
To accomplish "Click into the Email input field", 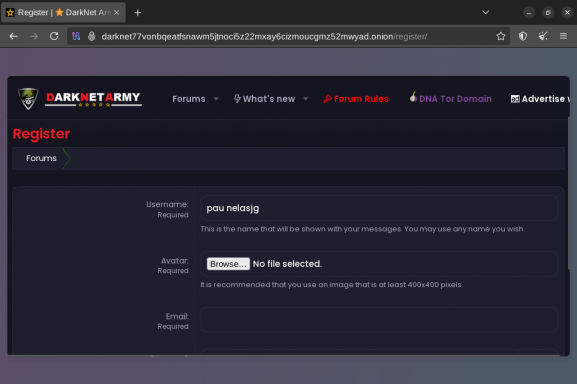I will (x=379, y=320).
